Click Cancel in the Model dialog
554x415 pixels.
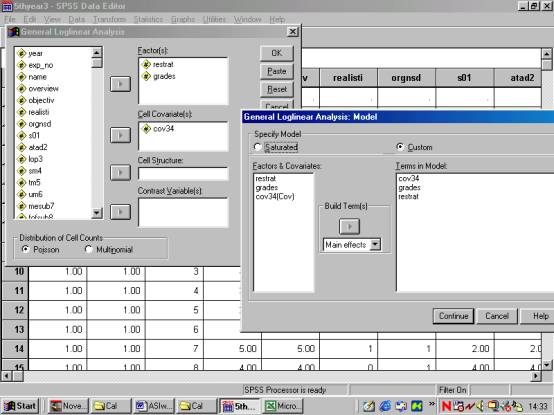coord(497,316)
